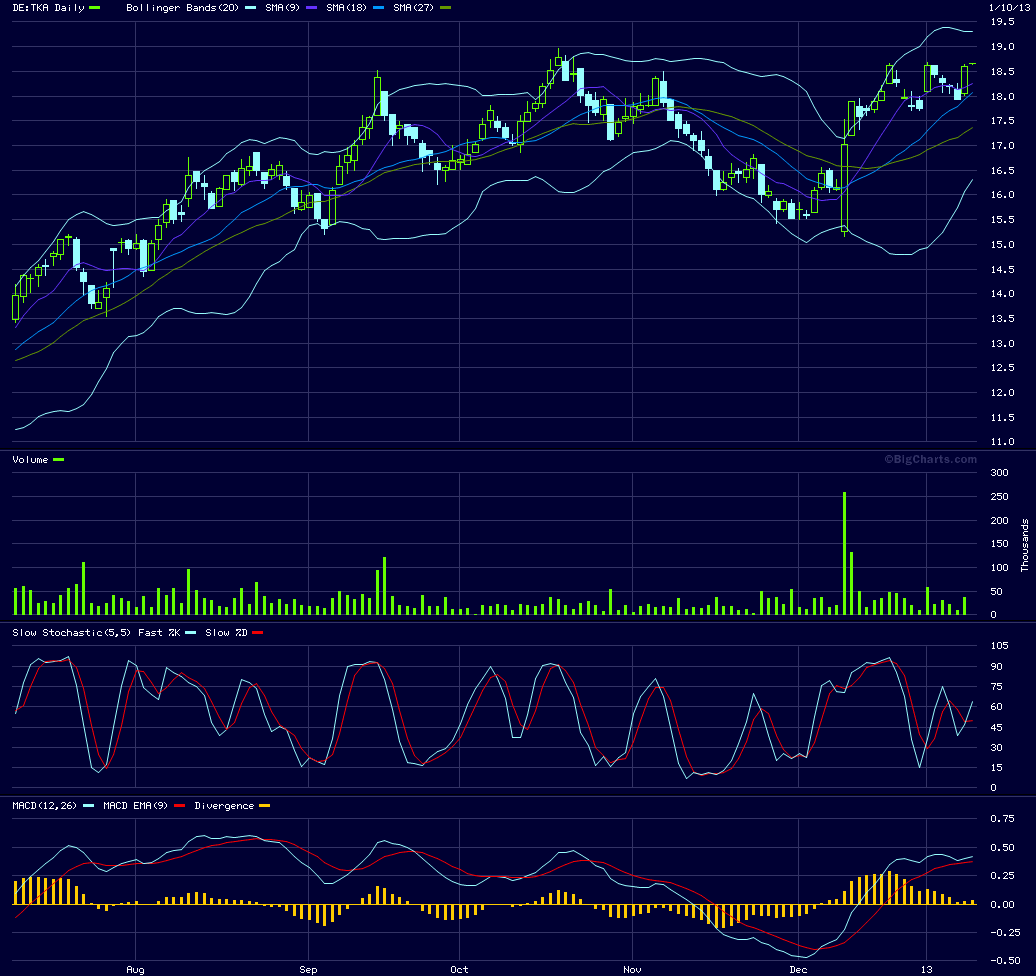The image size is (1036, 976).
Task: Click the 13 year label on time axis
Action: tap(926, 969)
